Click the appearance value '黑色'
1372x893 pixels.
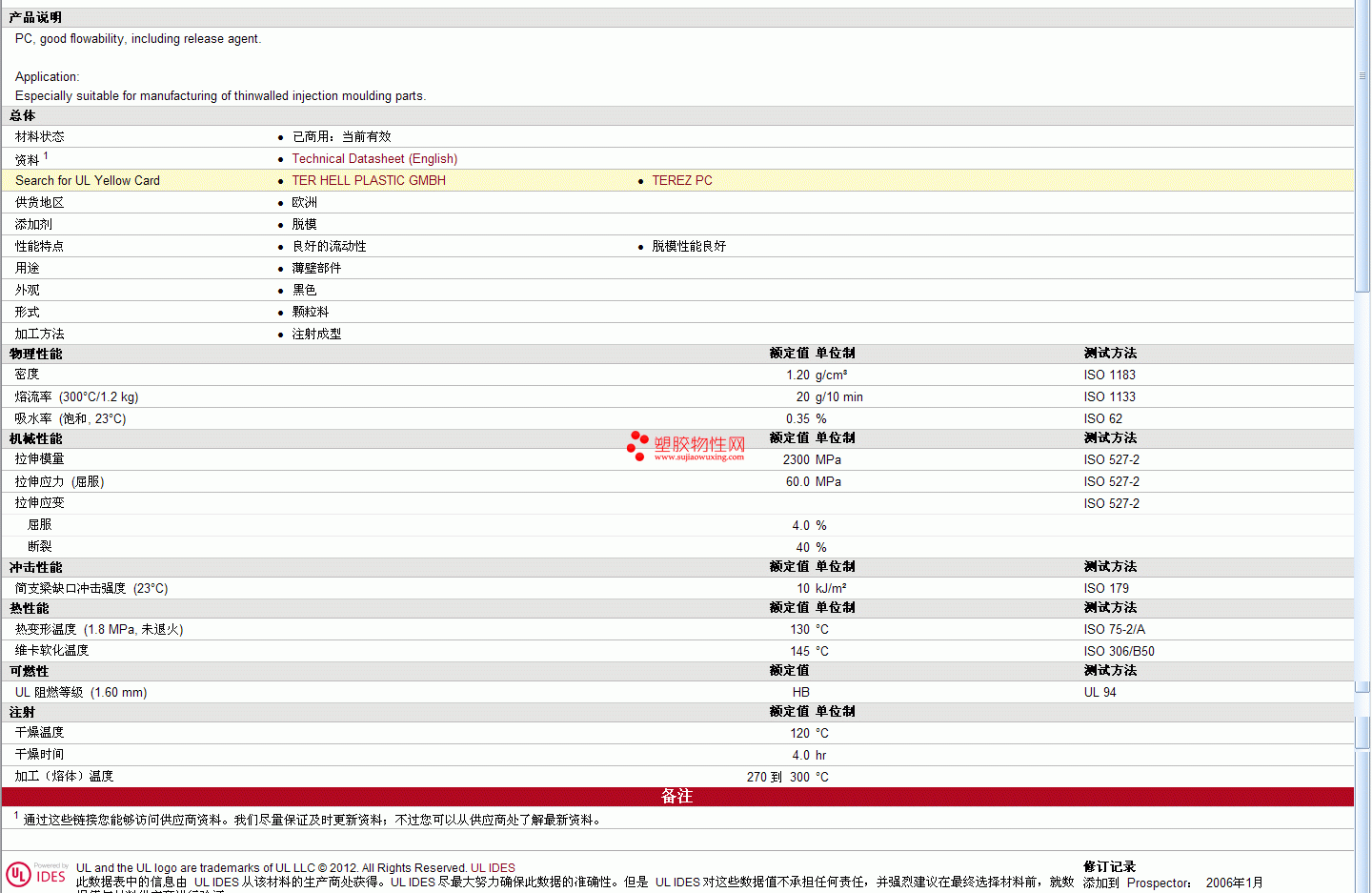[x=305, y=291]
